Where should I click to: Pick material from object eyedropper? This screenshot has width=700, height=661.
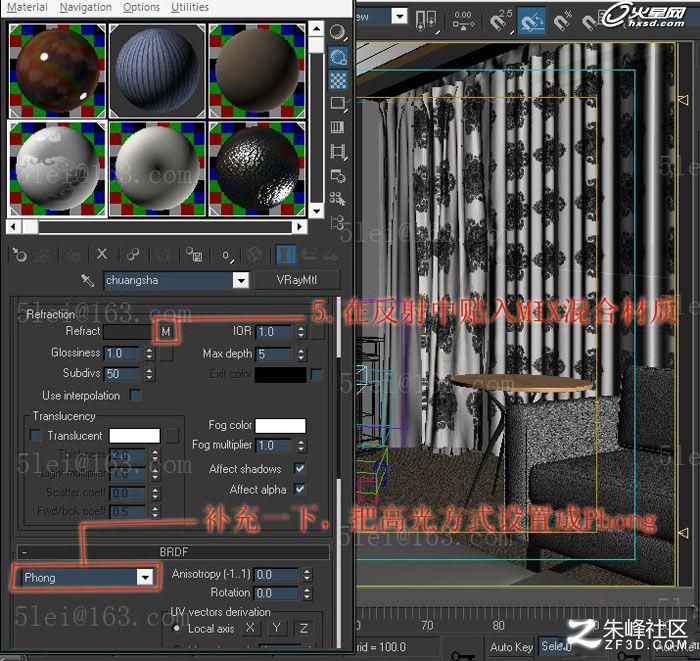pos(88,280)
